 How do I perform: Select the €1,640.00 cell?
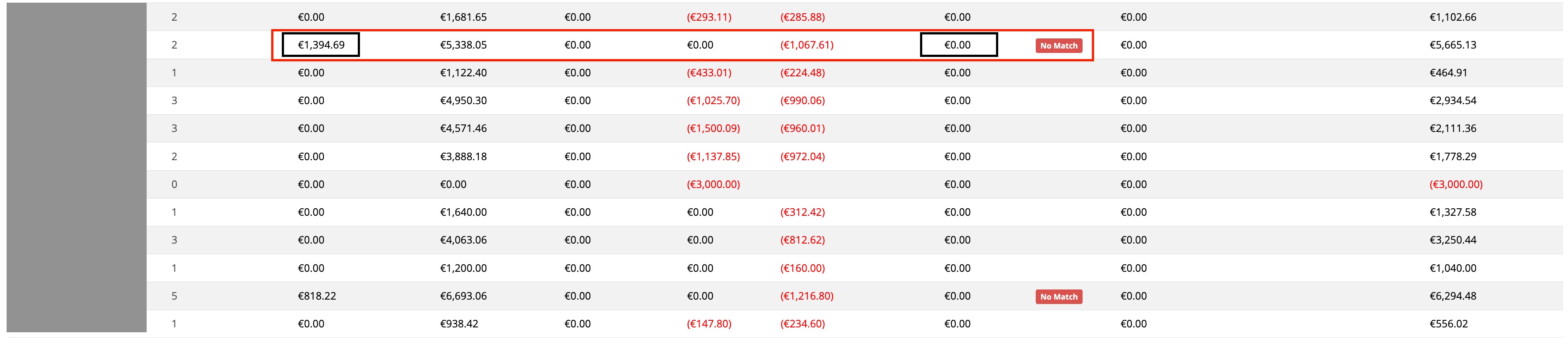click(463, 212)
